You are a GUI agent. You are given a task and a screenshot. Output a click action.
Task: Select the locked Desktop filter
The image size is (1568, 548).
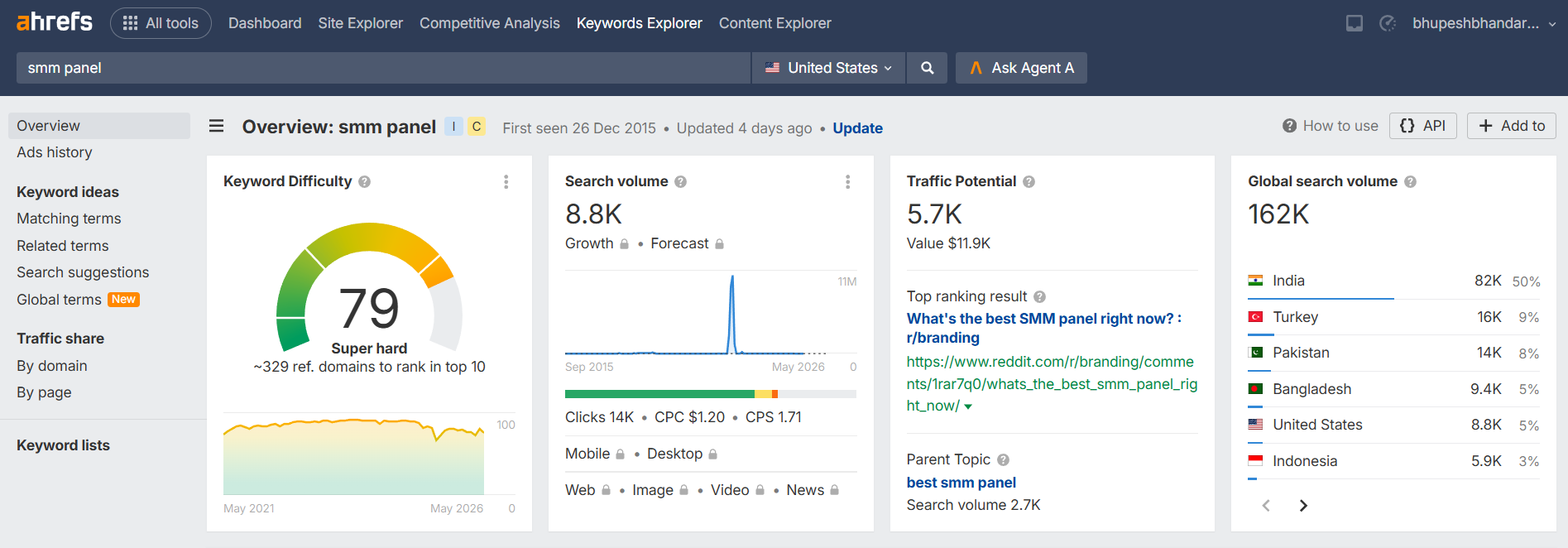[682, 454]
